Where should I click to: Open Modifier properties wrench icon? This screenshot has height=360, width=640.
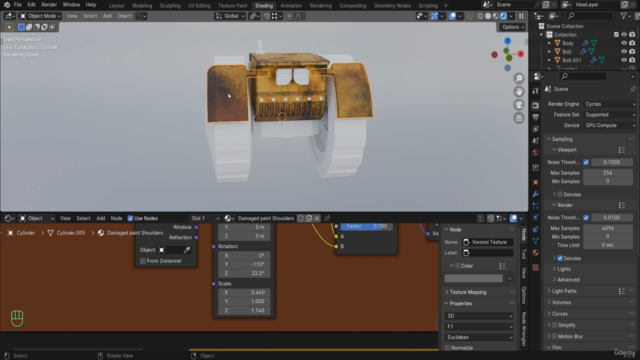(536, 194)
